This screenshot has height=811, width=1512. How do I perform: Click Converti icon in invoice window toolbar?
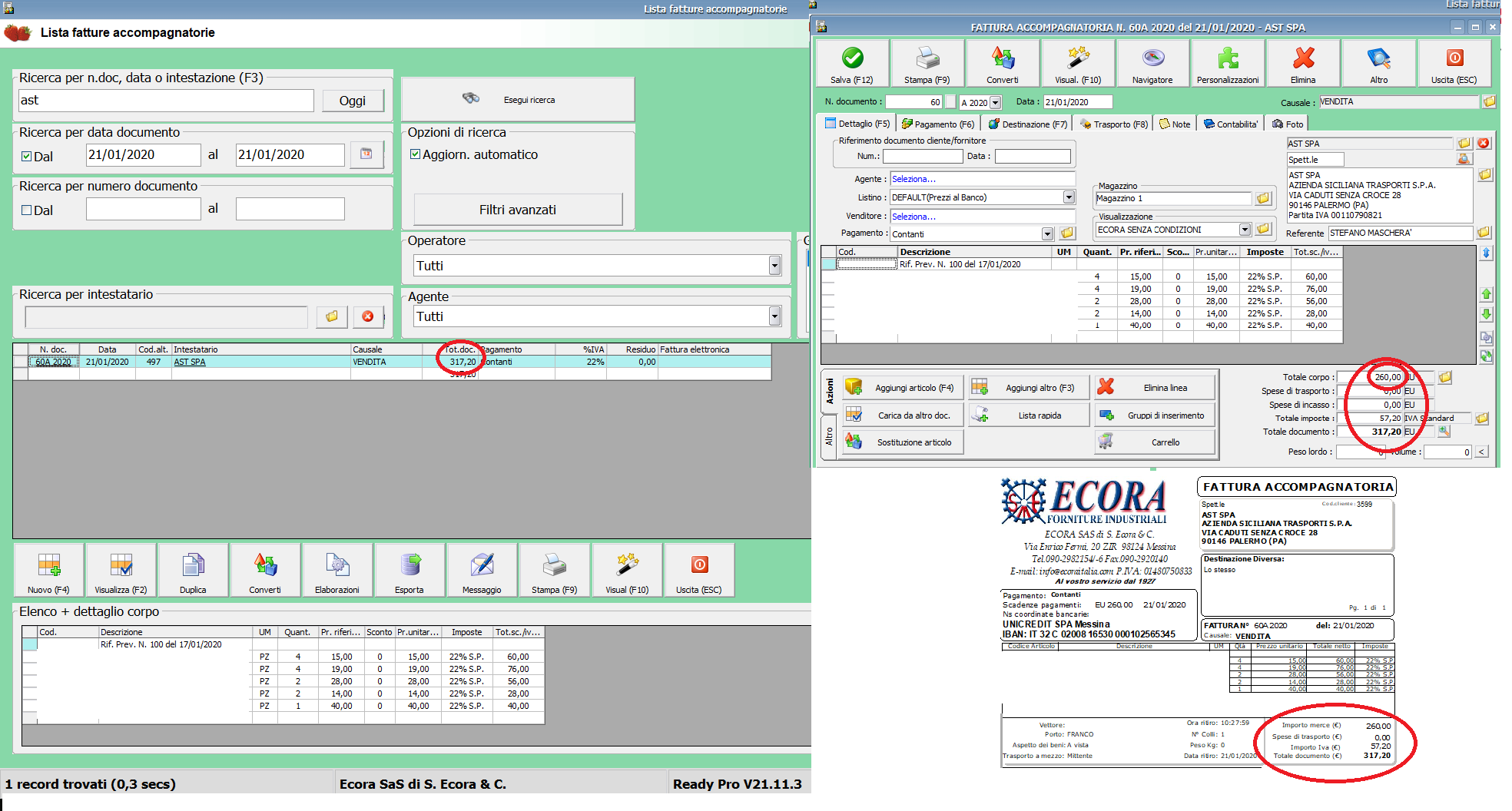(x=1003, y=63)
